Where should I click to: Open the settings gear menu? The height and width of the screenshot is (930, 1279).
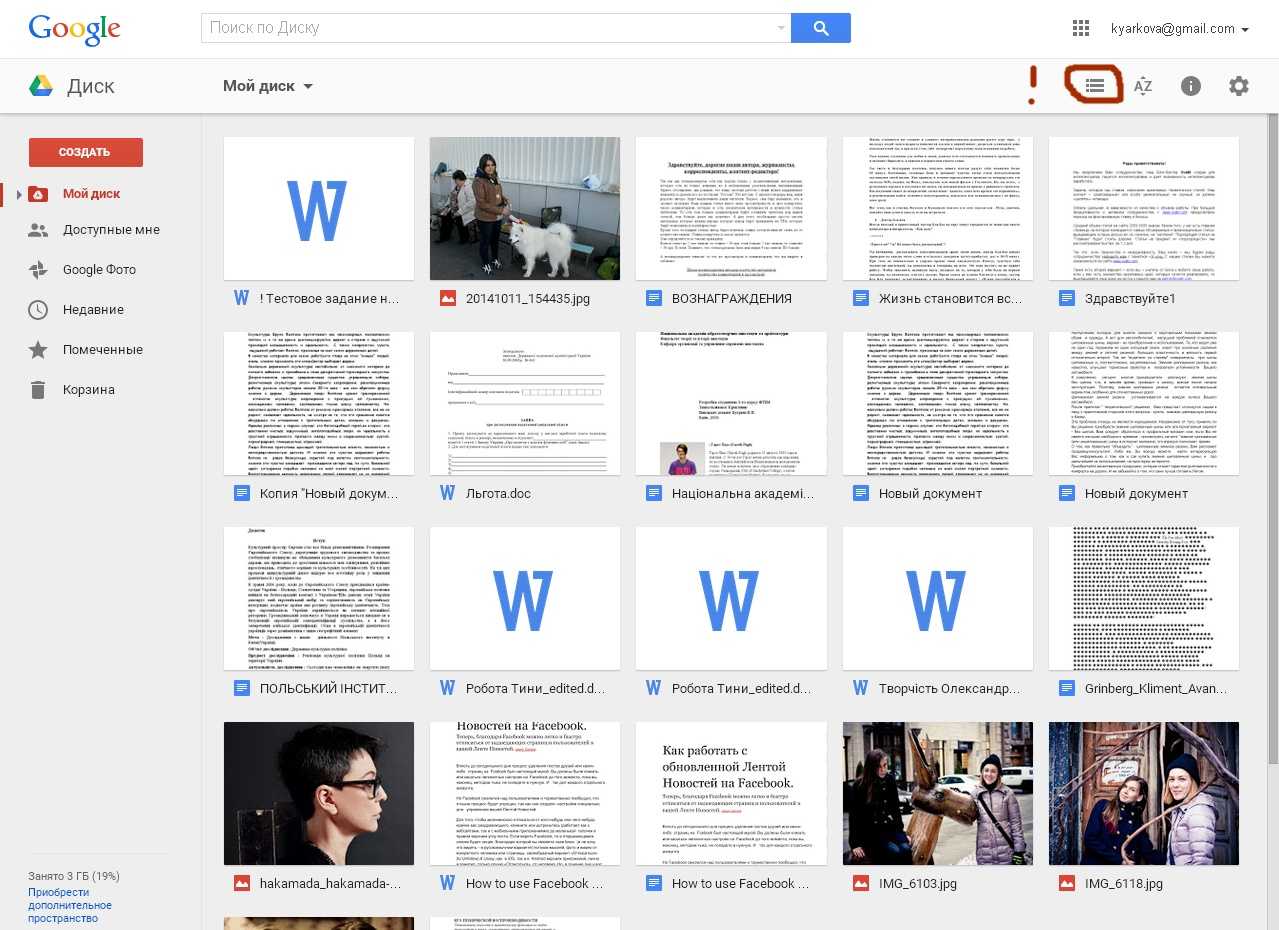click(1239, 86)
